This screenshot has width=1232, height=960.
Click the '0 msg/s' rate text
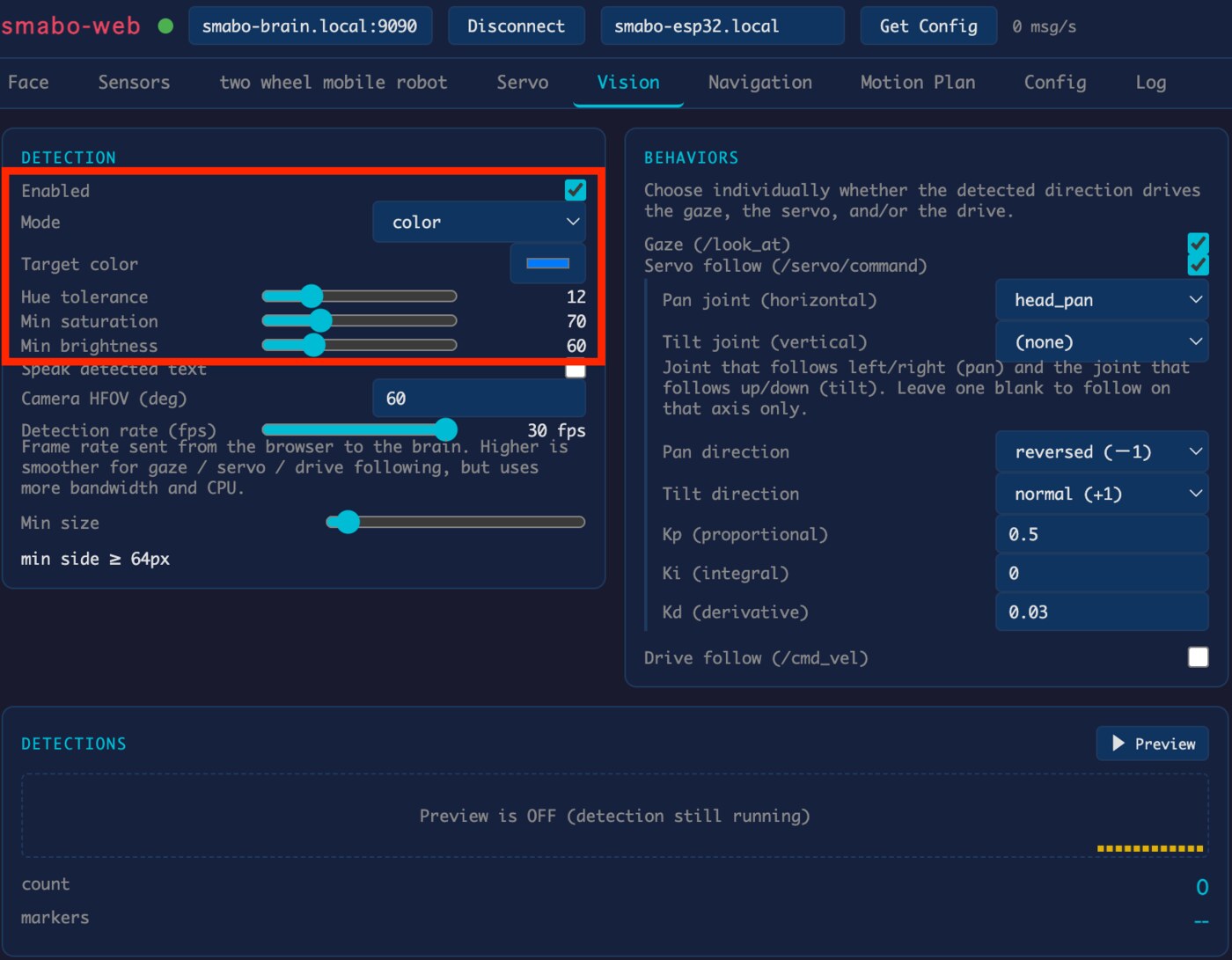pyautogui.click(x=1044, y=27)
